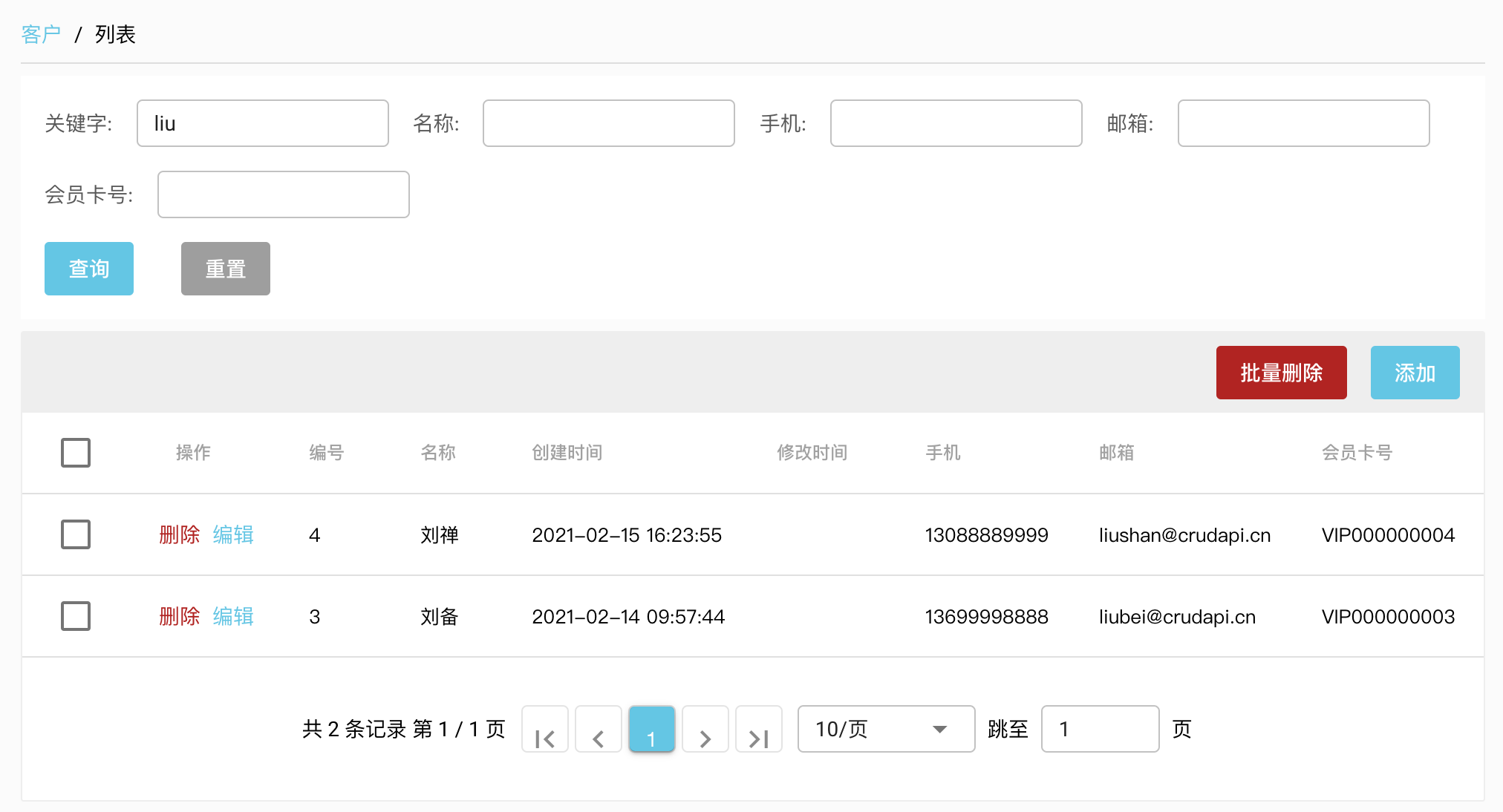
Task: Open the 客户 breadcrumb link
Action: 41,33
